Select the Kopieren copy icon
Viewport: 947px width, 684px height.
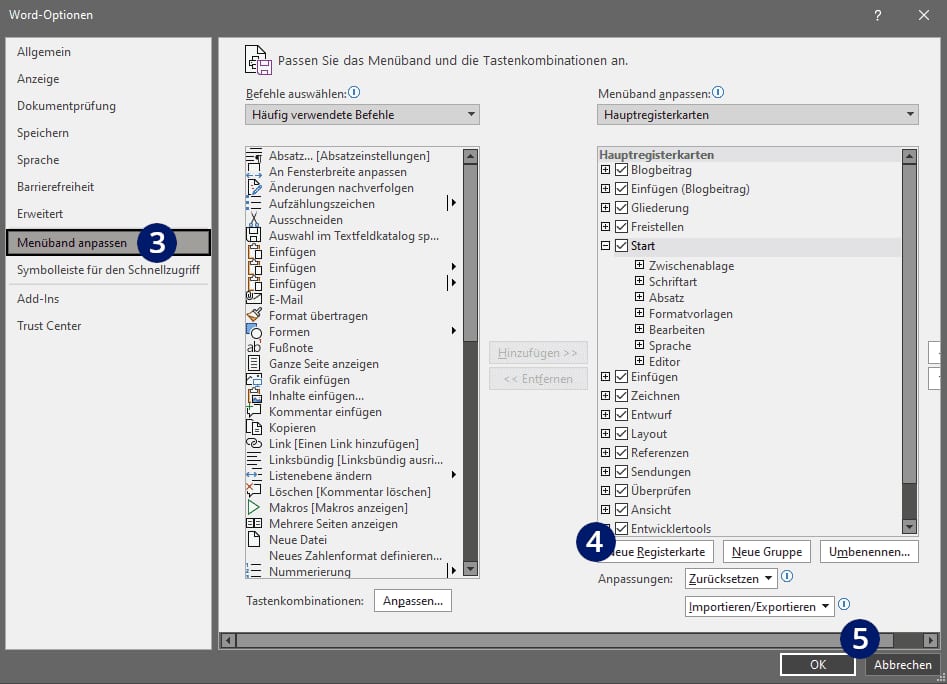point(254,427)
